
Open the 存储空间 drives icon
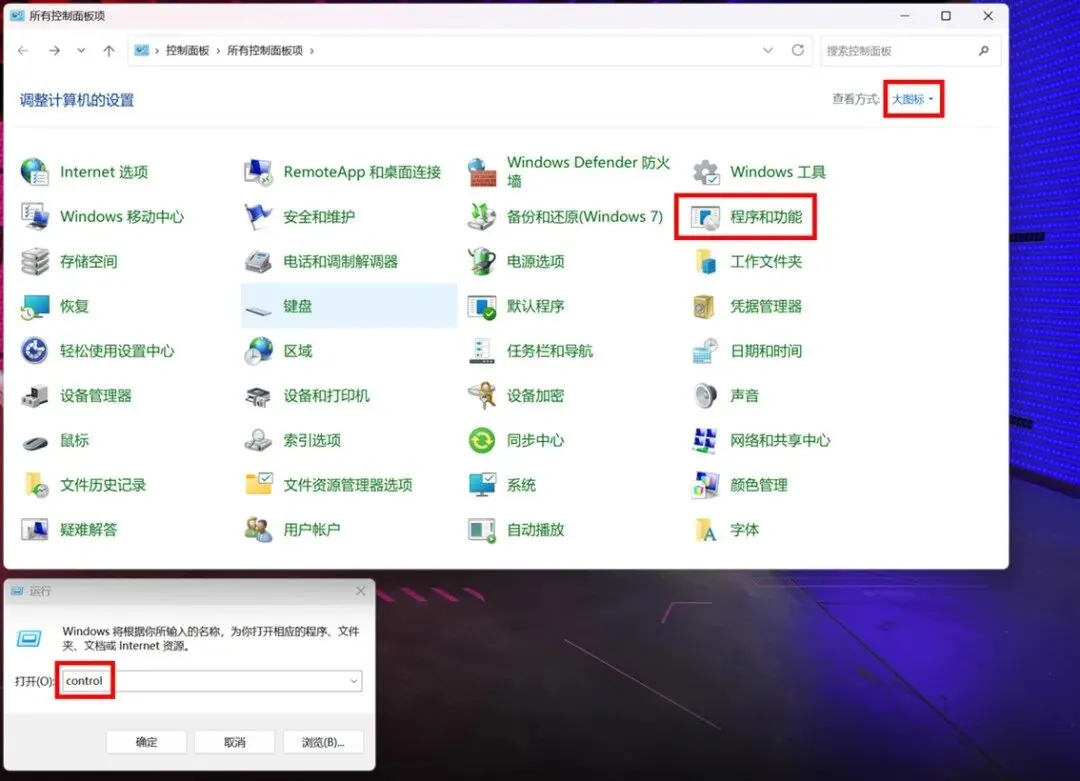tap(34, 261)
